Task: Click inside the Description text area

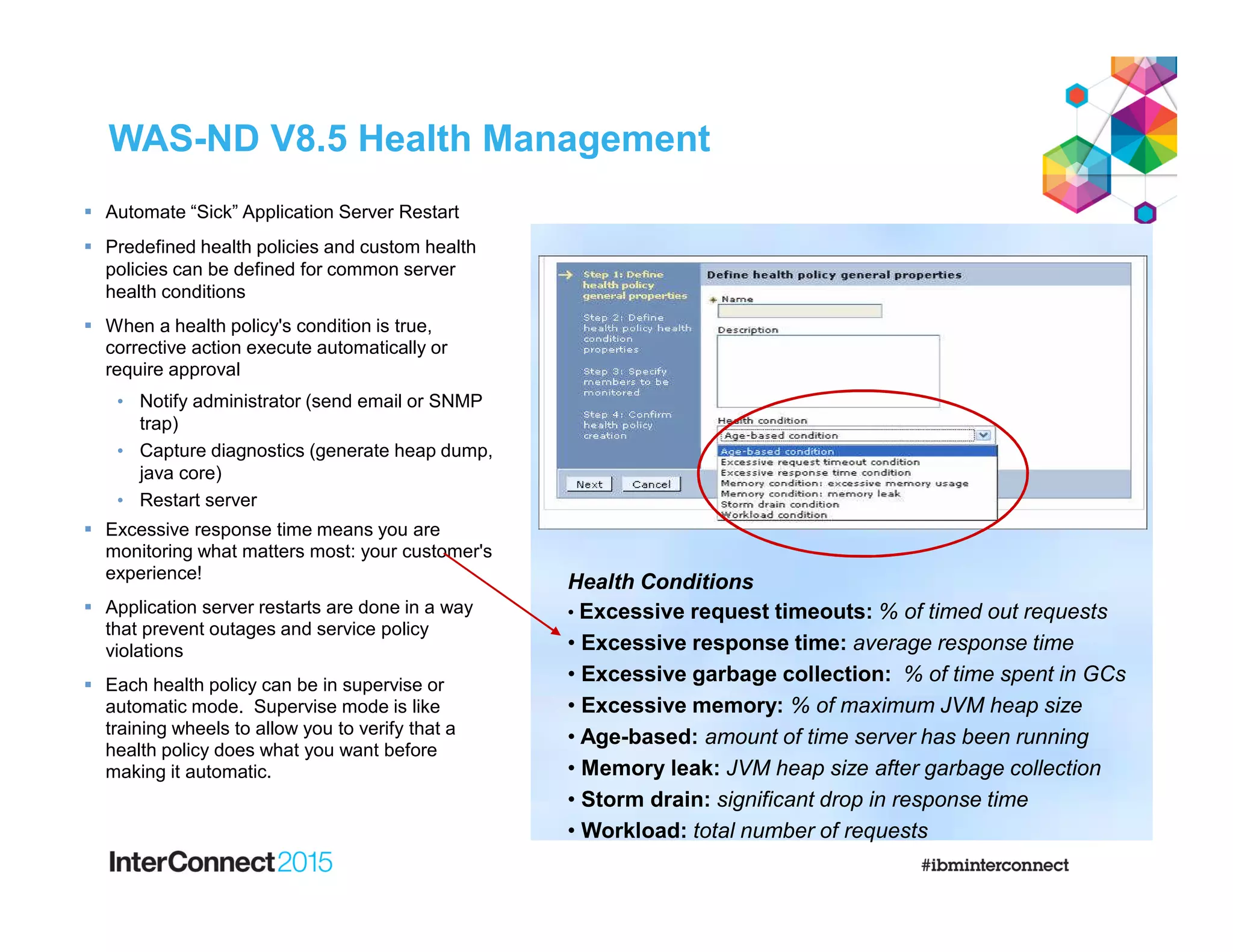Action: (828, 371)
